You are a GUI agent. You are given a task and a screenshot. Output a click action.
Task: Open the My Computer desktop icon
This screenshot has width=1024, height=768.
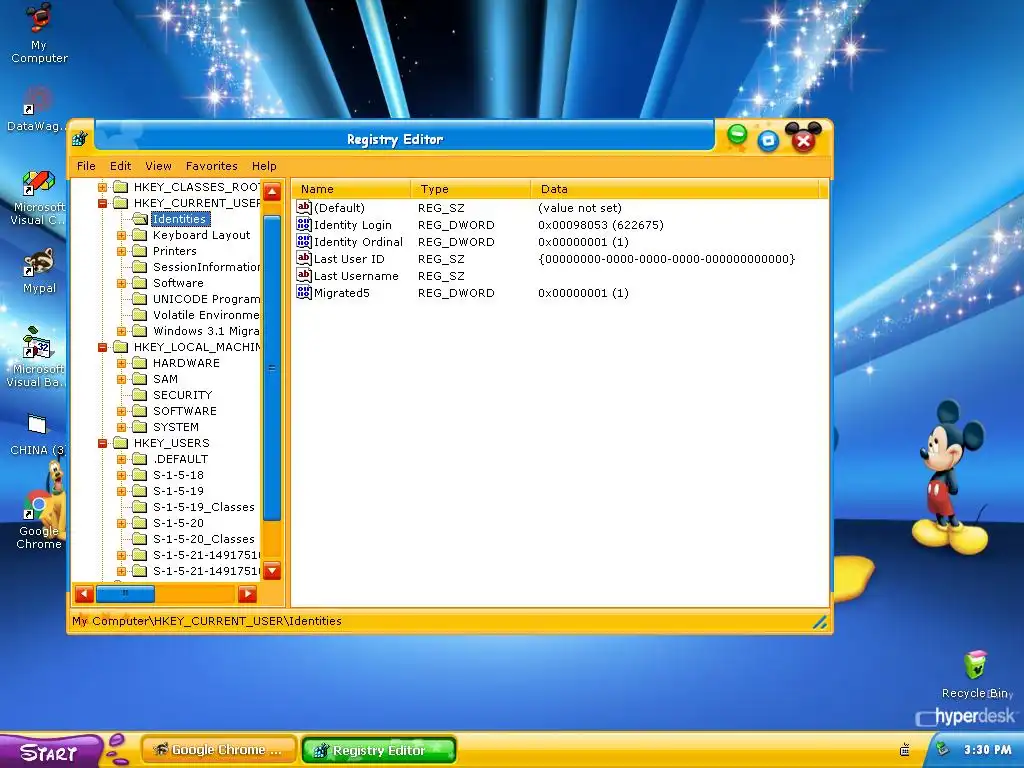(39, 33)
